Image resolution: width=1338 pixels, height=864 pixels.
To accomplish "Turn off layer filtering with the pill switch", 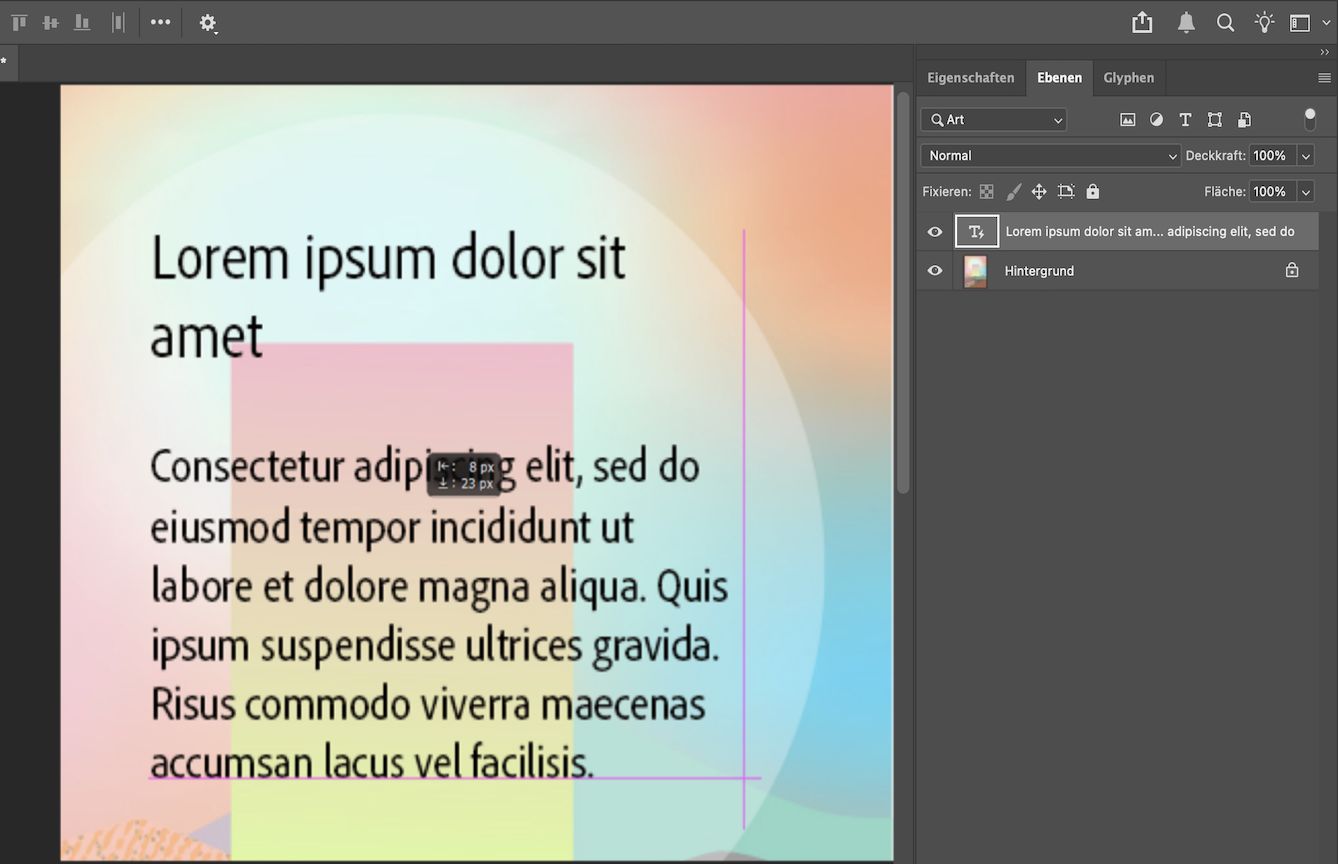I will [1310, 119].
